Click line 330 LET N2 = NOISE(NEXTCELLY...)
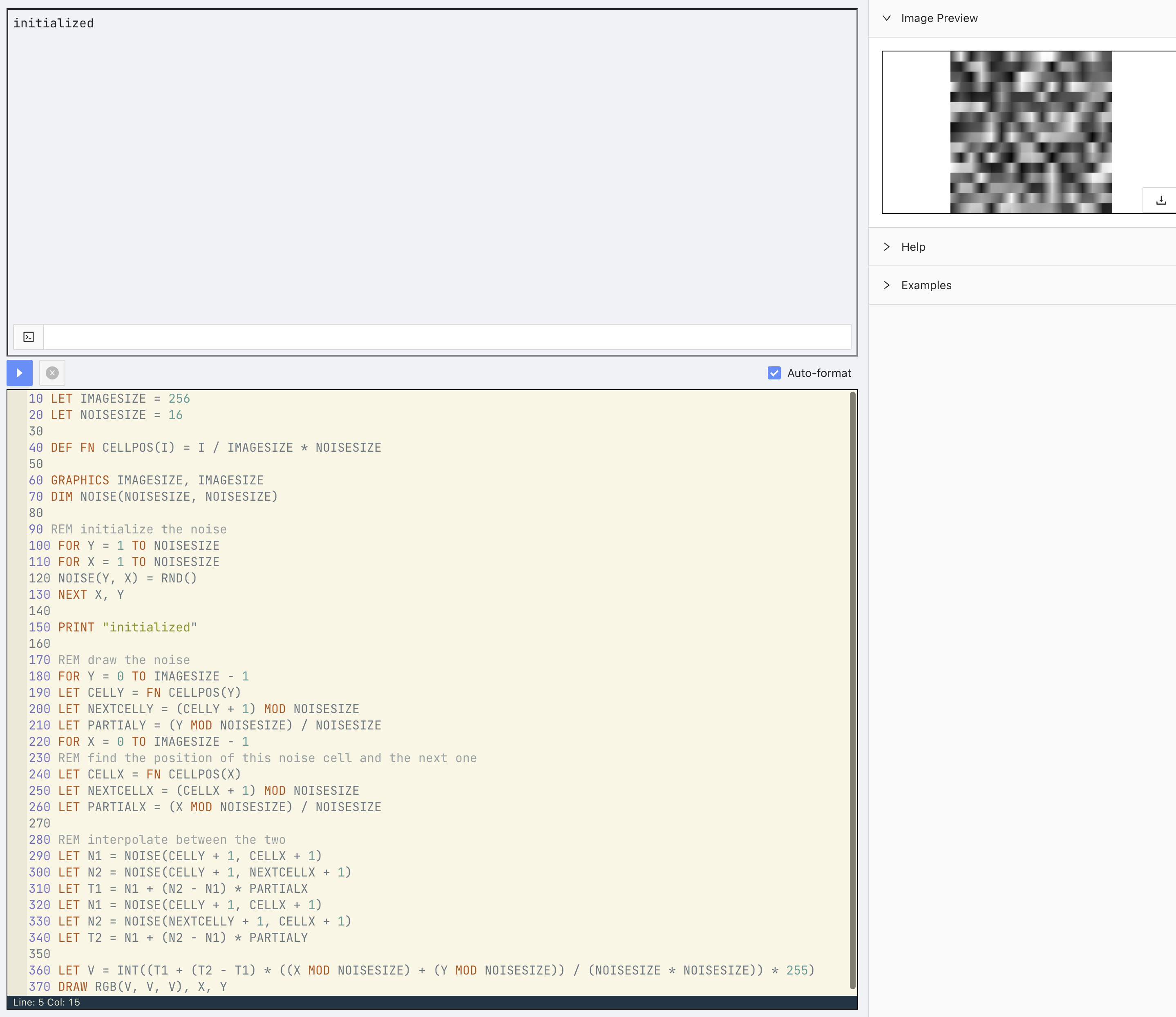This screenshot has height=1017, width=1176. 190,922
